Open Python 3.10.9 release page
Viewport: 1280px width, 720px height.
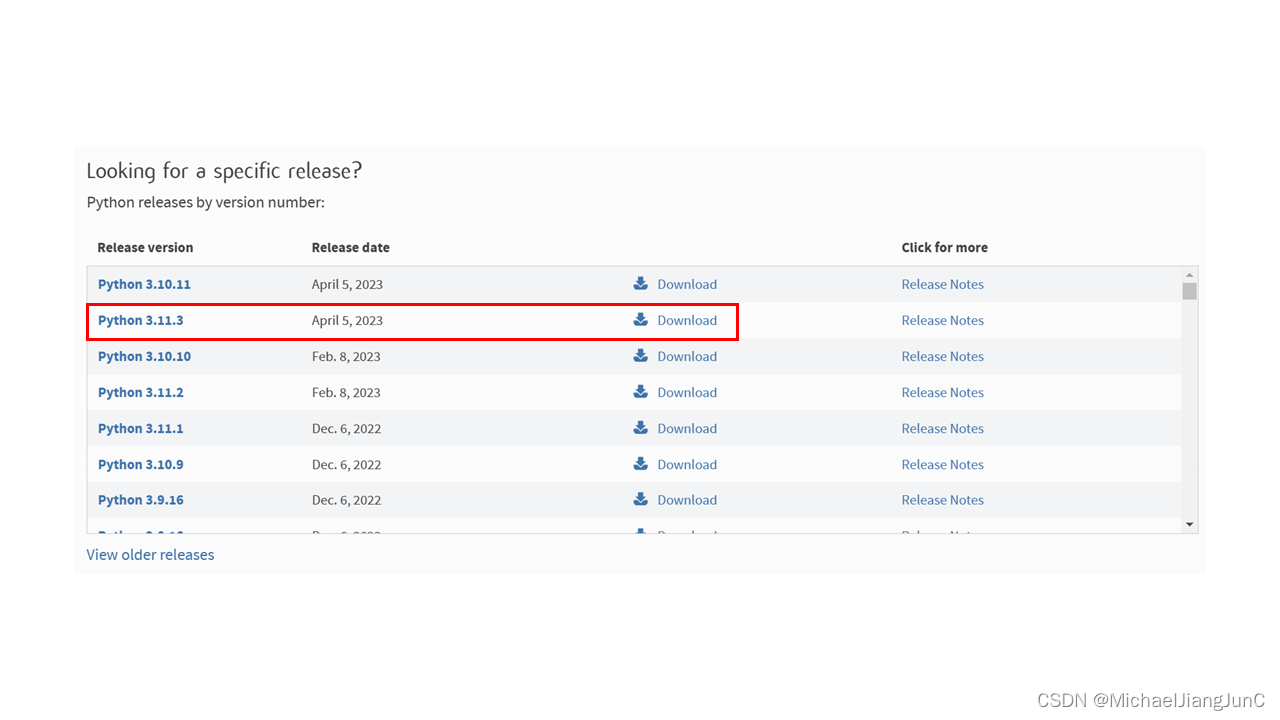(x=141, y=464)
